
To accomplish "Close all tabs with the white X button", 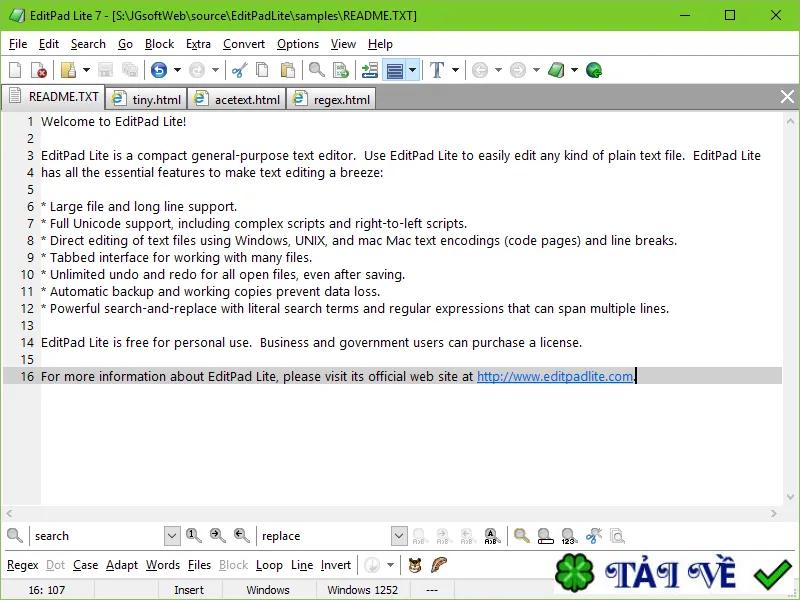I will (x=787, y=96).
